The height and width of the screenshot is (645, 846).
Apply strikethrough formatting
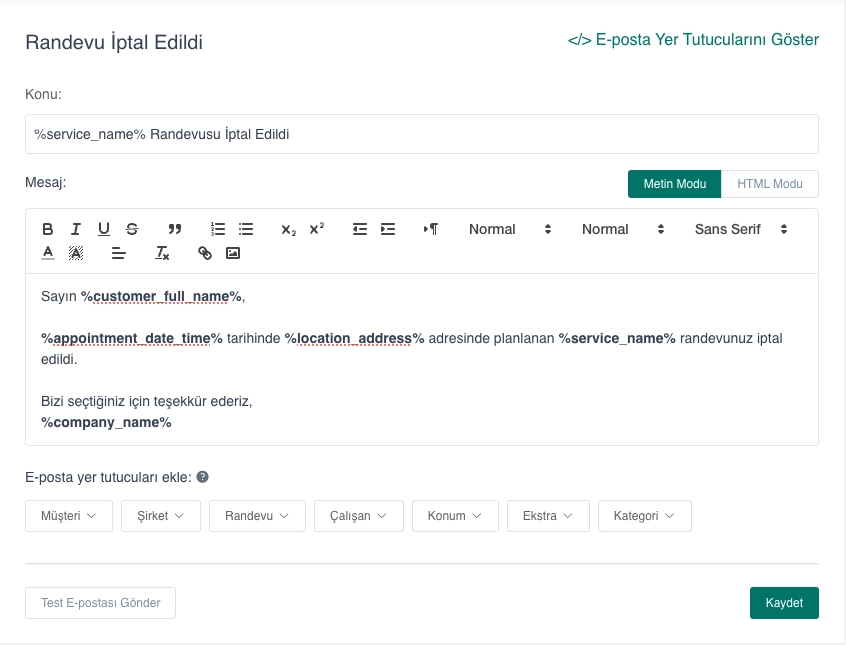[131, 229]
